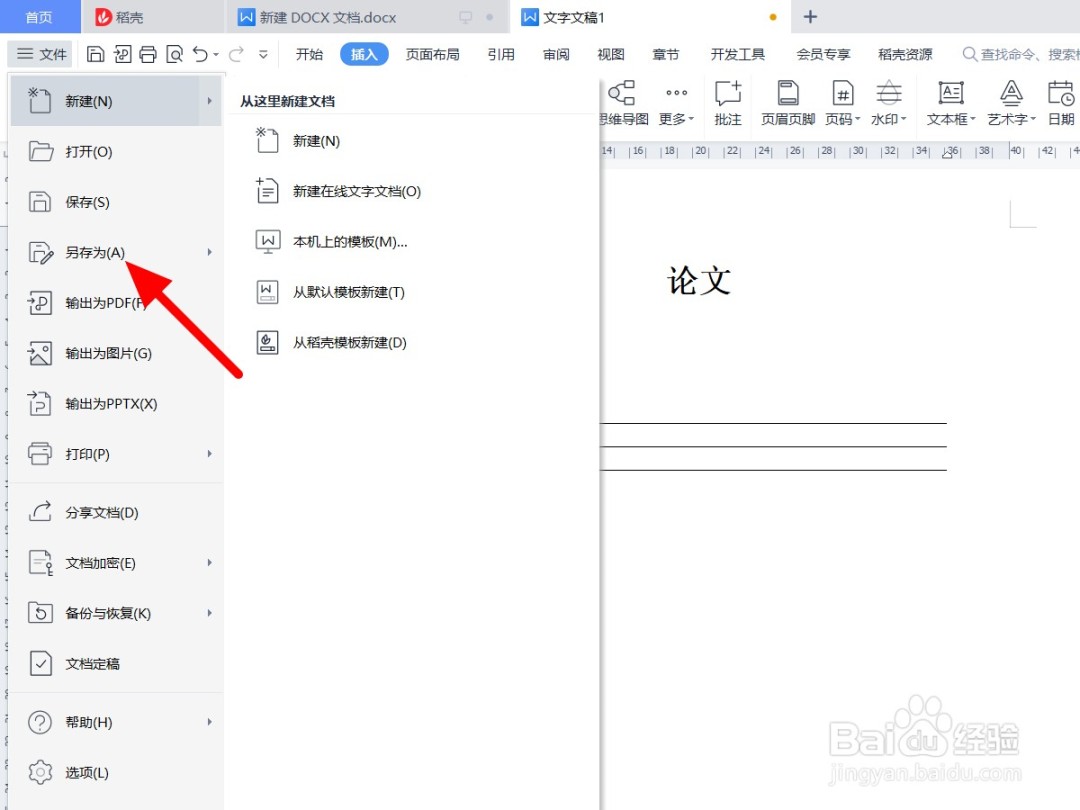Click the 分享文档(D) share icon
This screenshot has height=810, width=1080.
[x=40, y=512]
